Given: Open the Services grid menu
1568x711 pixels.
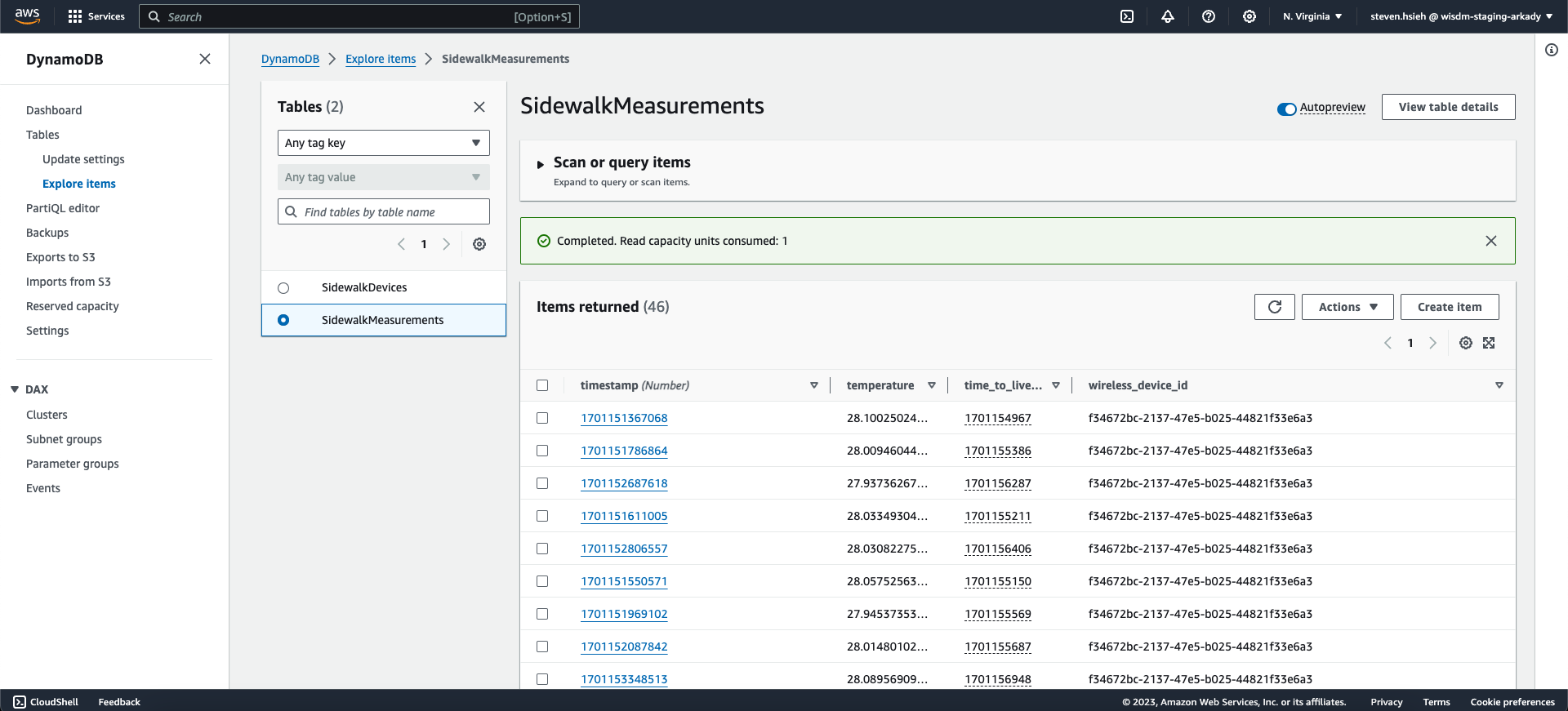Looking at the screenshot, I should 96,16.
